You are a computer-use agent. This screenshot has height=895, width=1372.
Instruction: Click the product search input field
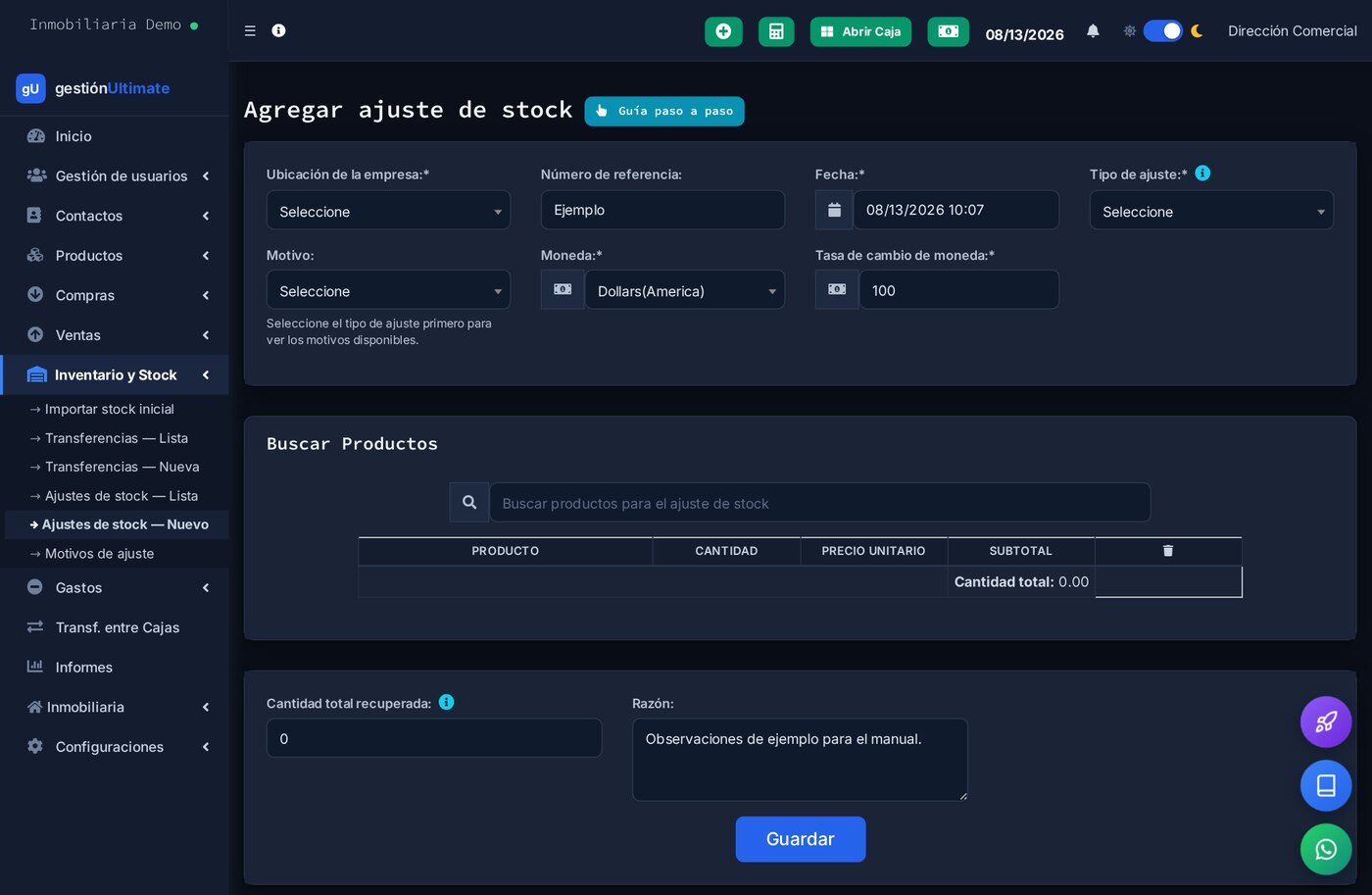click(820, 502)
